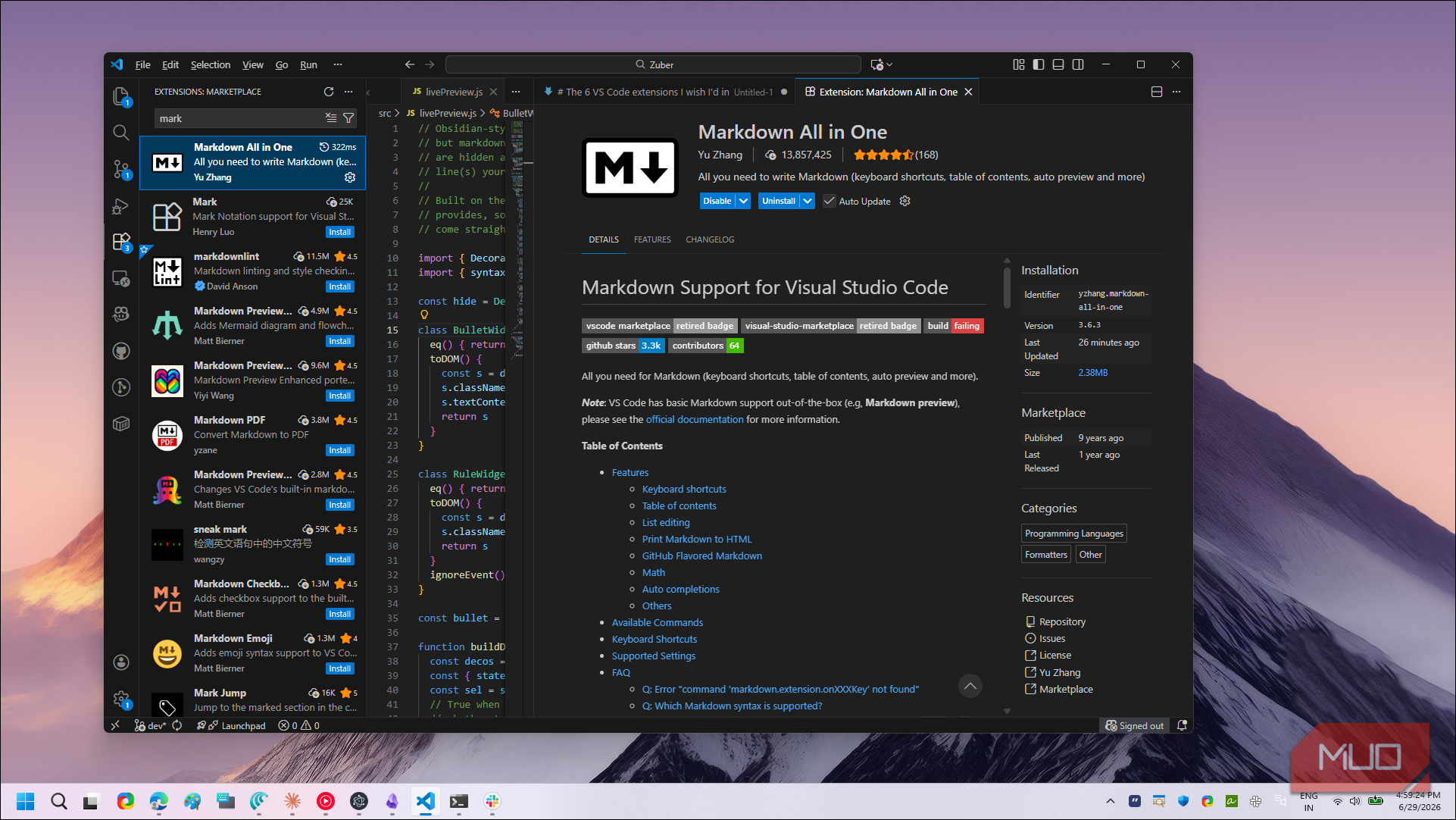Switch to the FEATURES tab
The width and height of the screenshot is (1456, 820).
coord(652,239)
